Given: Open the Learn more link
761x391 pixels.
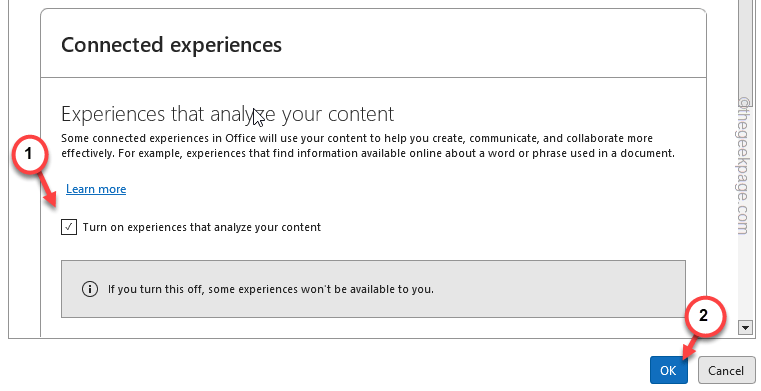Looking at the screenshot, I should (x=96, y=189).
